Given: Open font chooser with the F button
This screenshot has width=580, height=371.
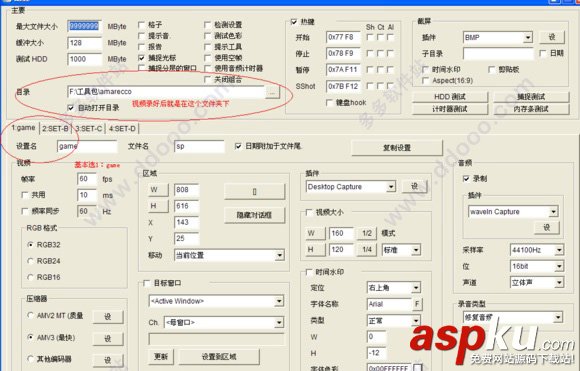Looking at the screenshot, I should tap(417, 304).
